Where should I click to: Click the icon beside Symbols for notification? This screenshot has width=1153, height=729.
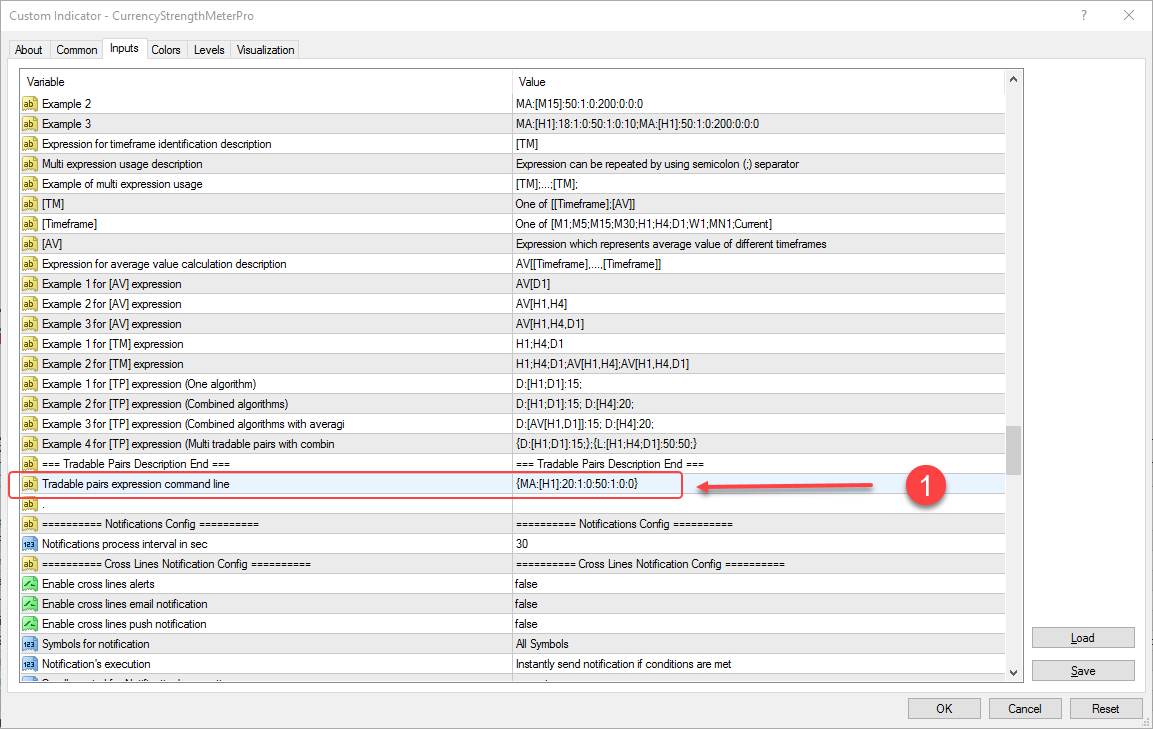point(29,644)
